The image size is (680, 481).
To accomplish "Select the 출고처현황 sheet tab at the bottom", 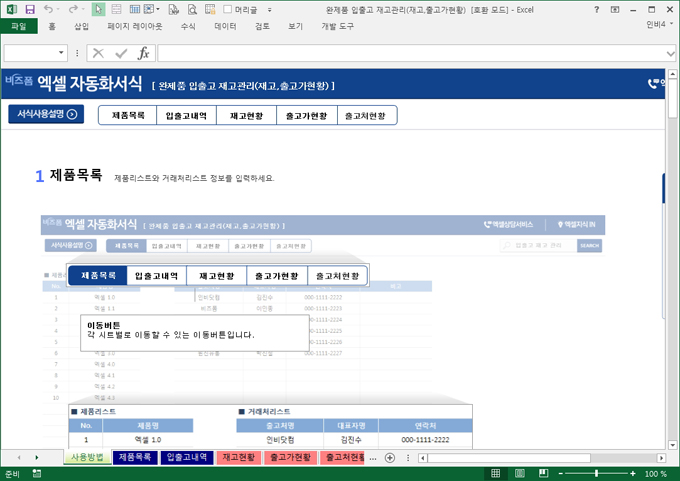I will 343,457.
